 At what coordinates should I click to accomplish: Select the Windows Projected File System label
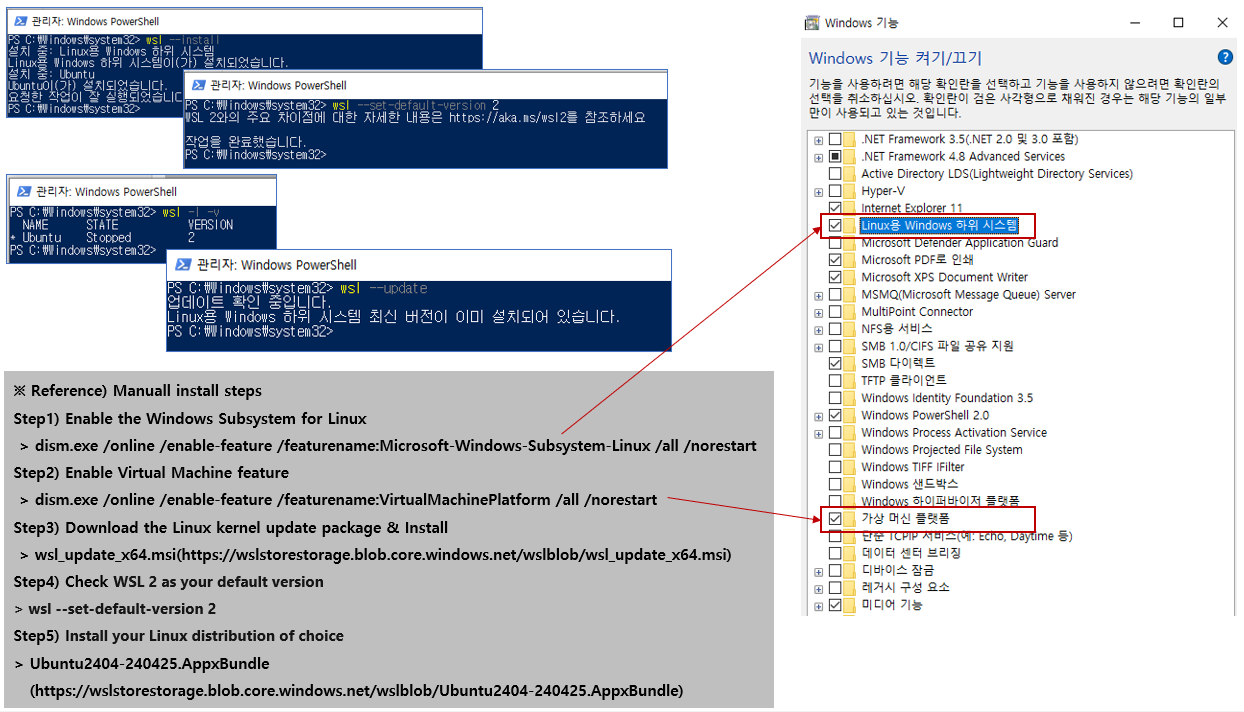tap(942, 450)
